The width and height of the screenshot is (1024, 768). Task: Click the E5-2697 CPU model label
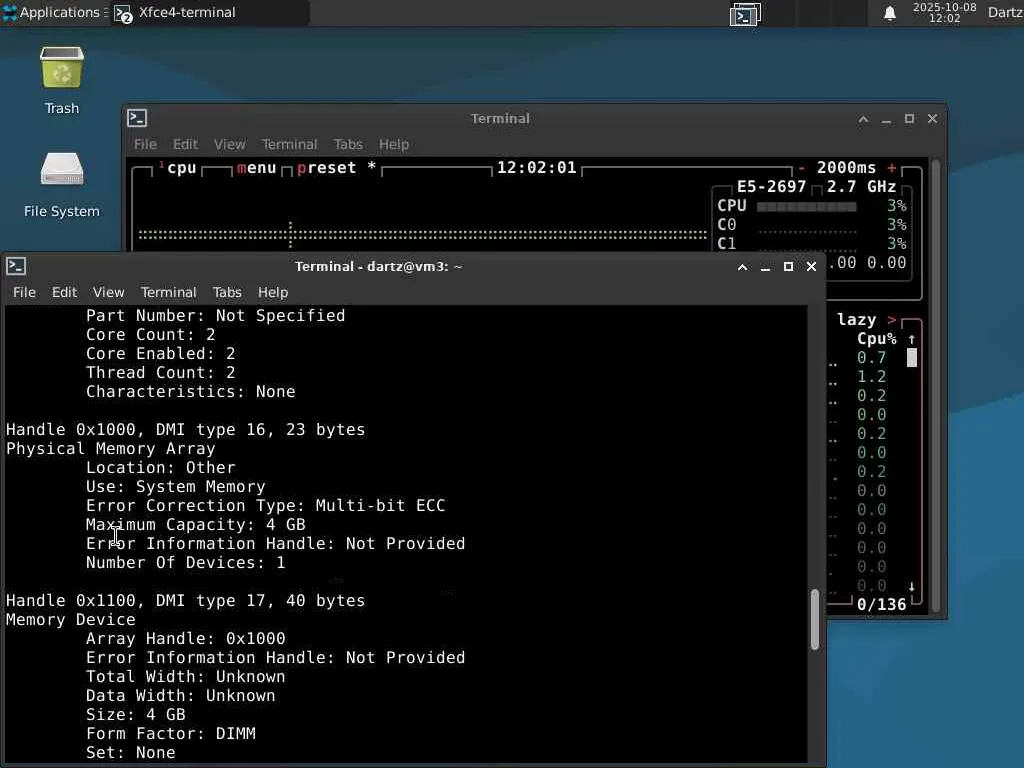[771, 187]
